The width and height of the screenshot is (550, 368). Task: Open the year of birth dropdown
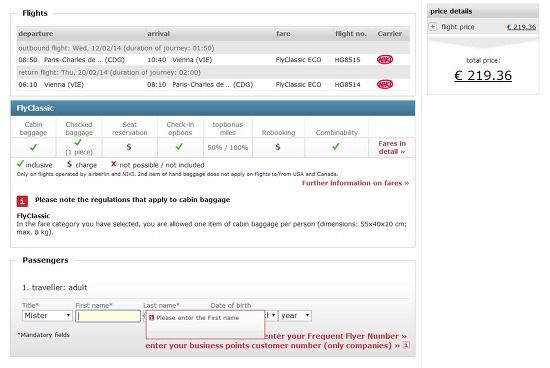click(x=295, y=315)
